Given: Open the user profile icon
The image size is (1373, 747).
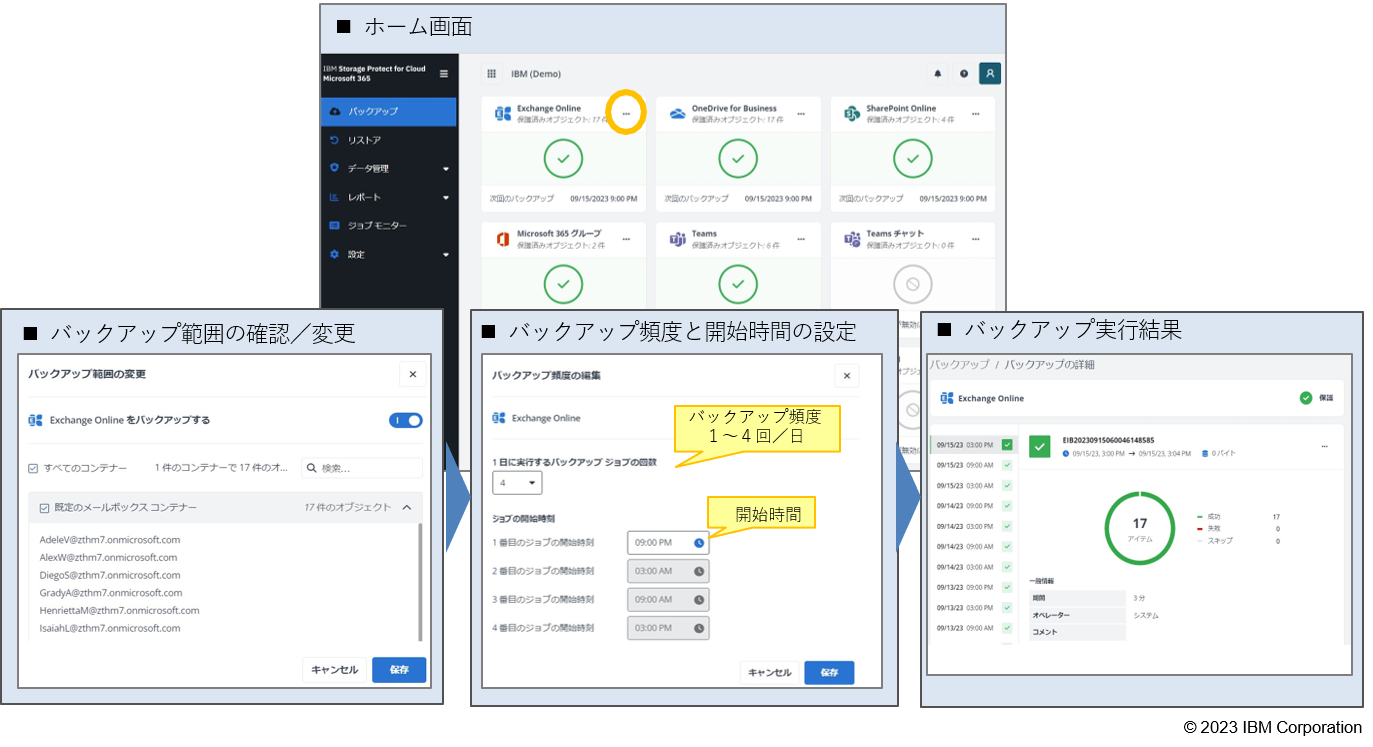Looking at the screenshot, I should click(x=990, y=73).
